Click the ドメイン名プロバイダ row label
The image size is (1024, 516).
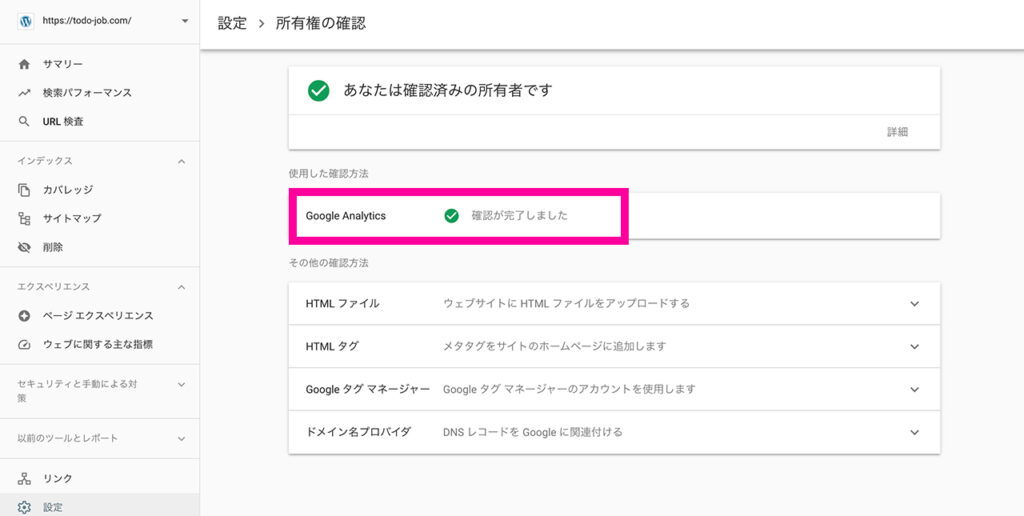point(359,432)
